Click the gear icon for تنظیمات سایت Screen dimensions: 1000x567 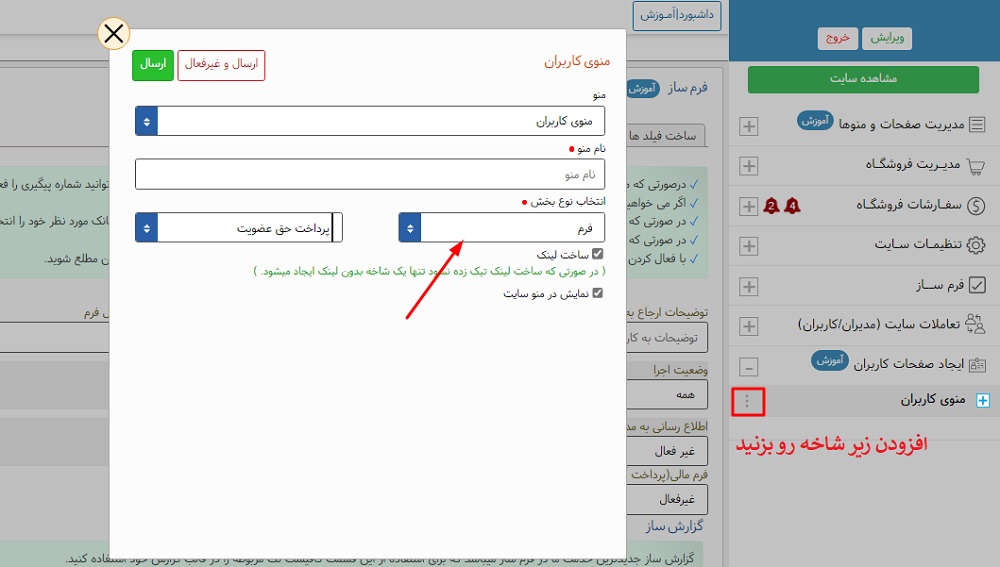click(x=977, y=244)
